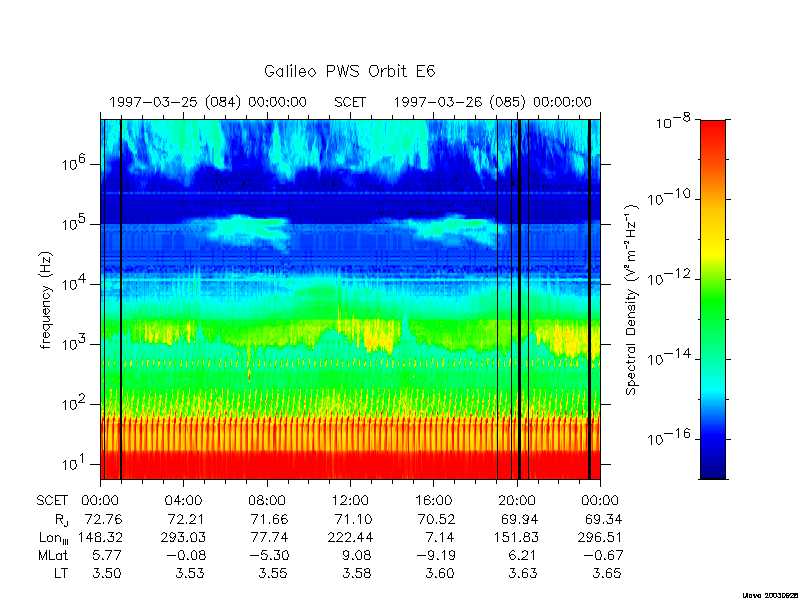Click the RJ value 69.94
The height and width of the screenshot is (600, 800).
tap(519, 519)
